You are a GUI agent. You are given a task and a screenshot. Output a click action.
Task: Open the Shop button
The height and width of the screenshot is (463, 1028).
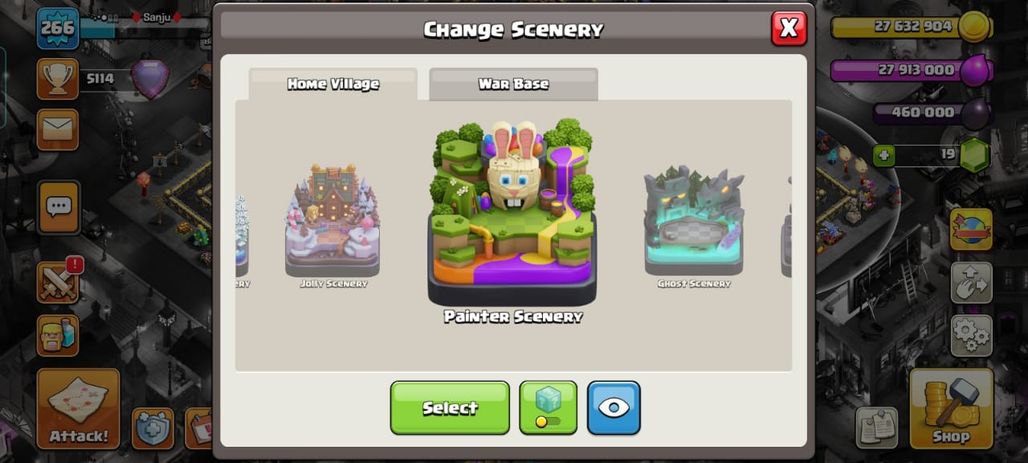click(x=951, y=409)
